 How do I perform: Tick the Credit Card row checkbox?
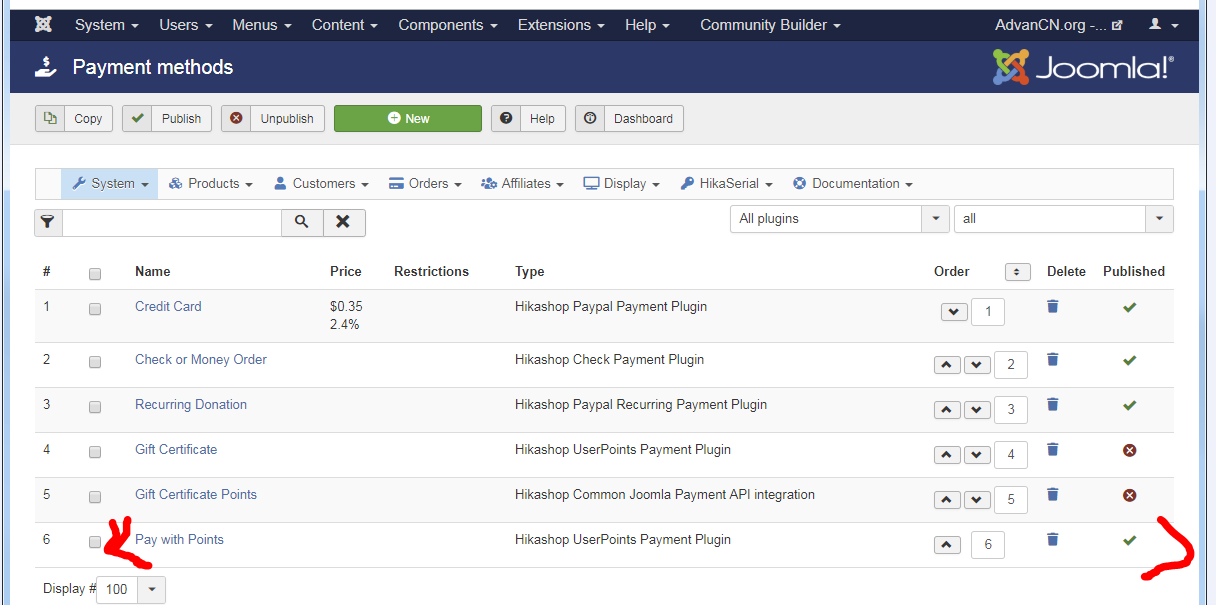tap(95, 309)
